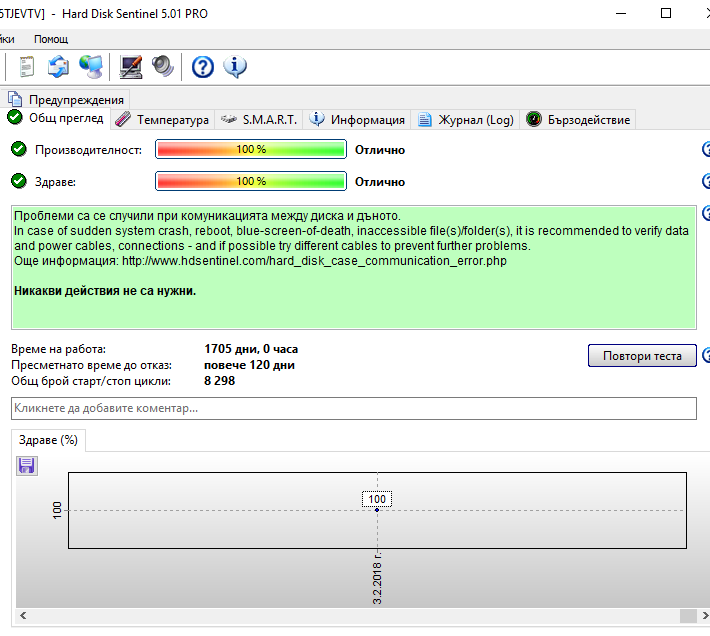Screen dimensions: 710x636
Task: Click the save graph floppy disk icon
Action: [x=27, y=466]
